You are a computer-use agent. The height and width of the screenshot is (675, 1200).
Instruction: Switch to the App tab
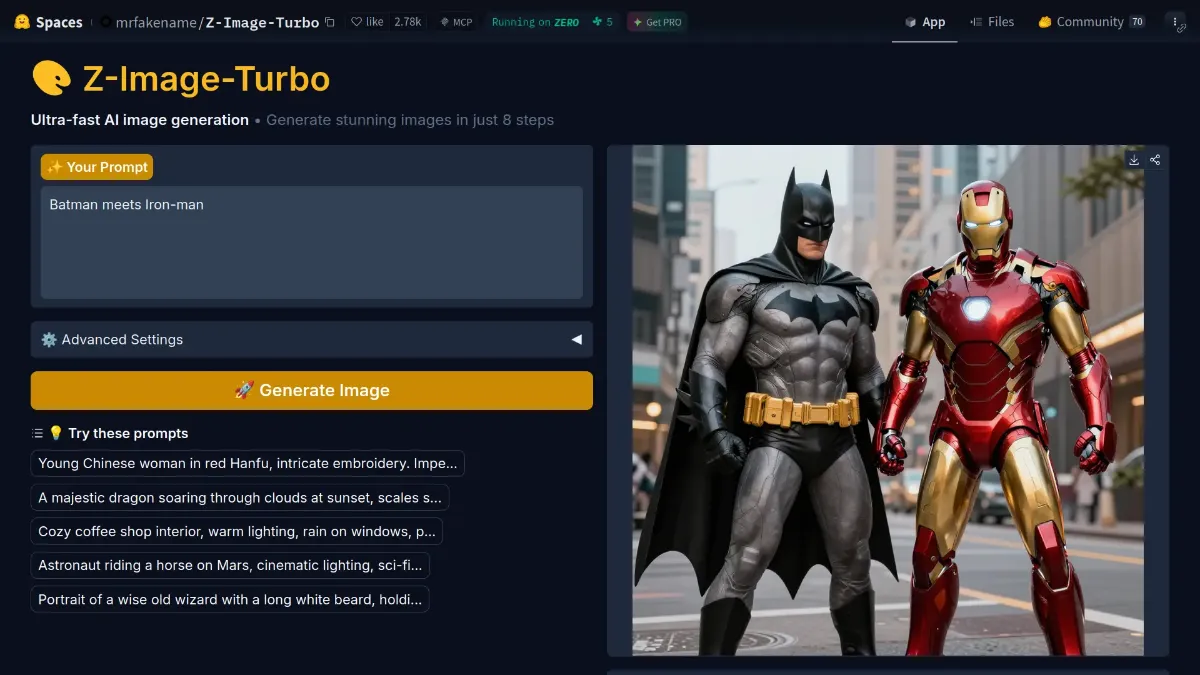click(x=924, y=22)
